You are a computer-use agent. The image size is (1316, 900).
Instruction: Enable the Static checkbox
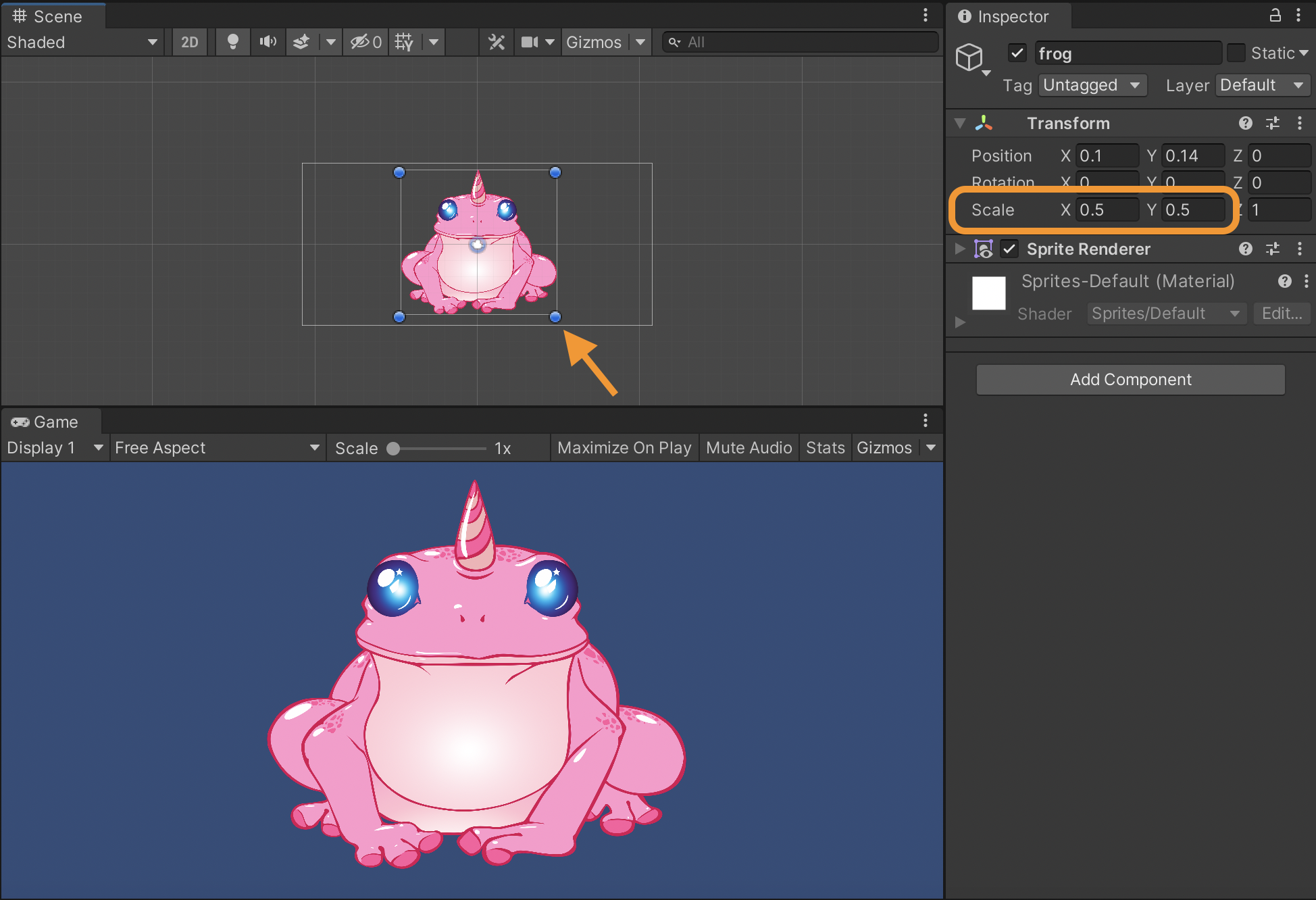(x=1236, y=53)
